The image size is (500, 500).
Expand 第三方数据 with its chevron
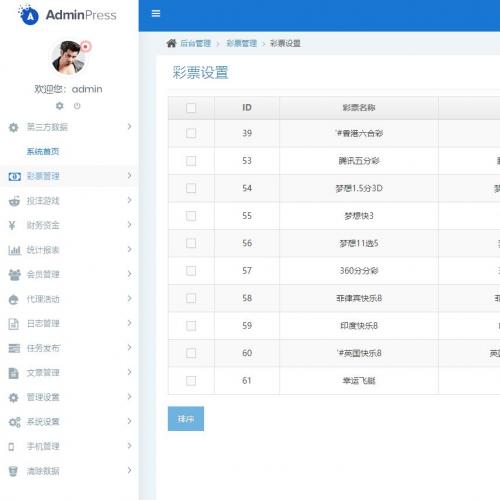click(130, 126)
